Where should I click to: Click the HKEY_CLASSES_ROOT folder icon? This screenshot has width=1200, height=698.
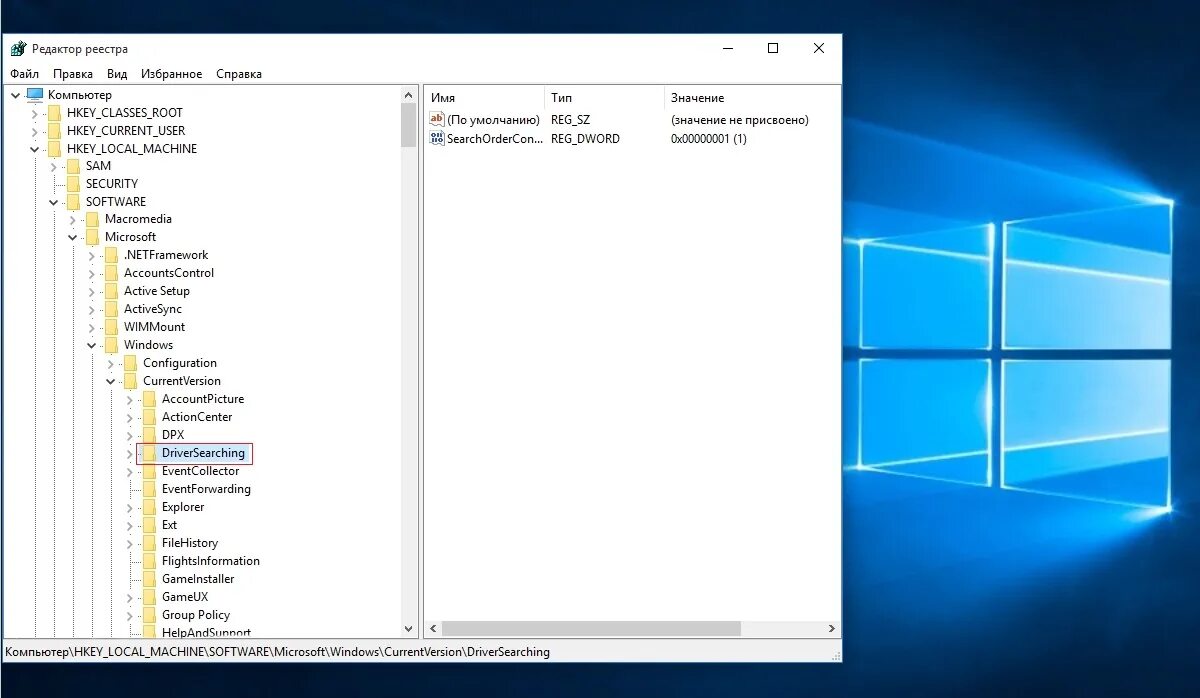(54, 113)
